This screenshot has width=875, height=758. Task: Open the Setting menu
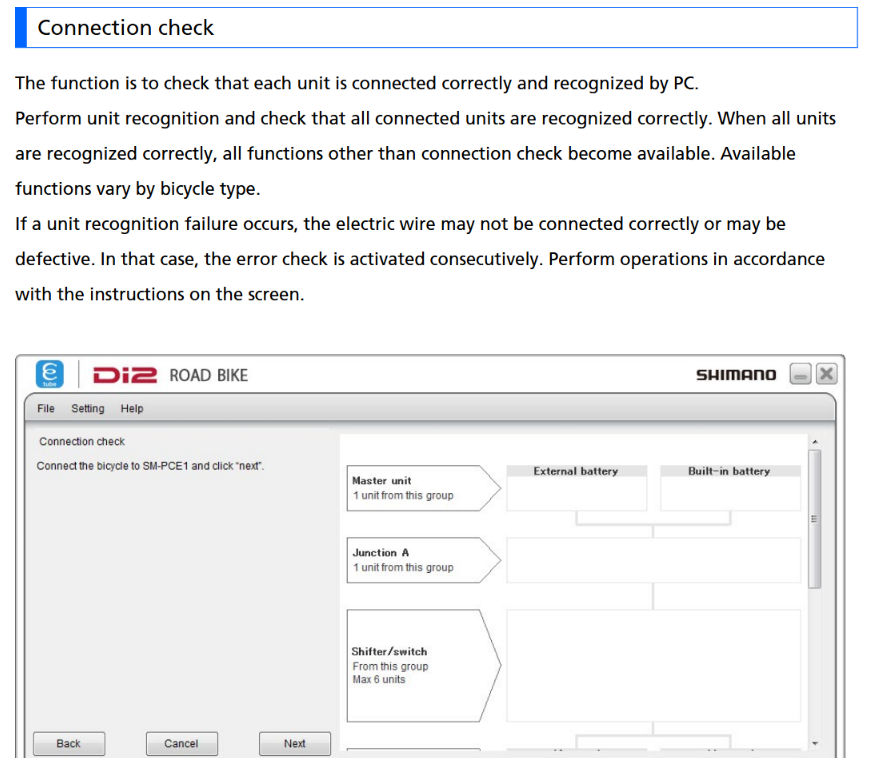tap(87, 408)
